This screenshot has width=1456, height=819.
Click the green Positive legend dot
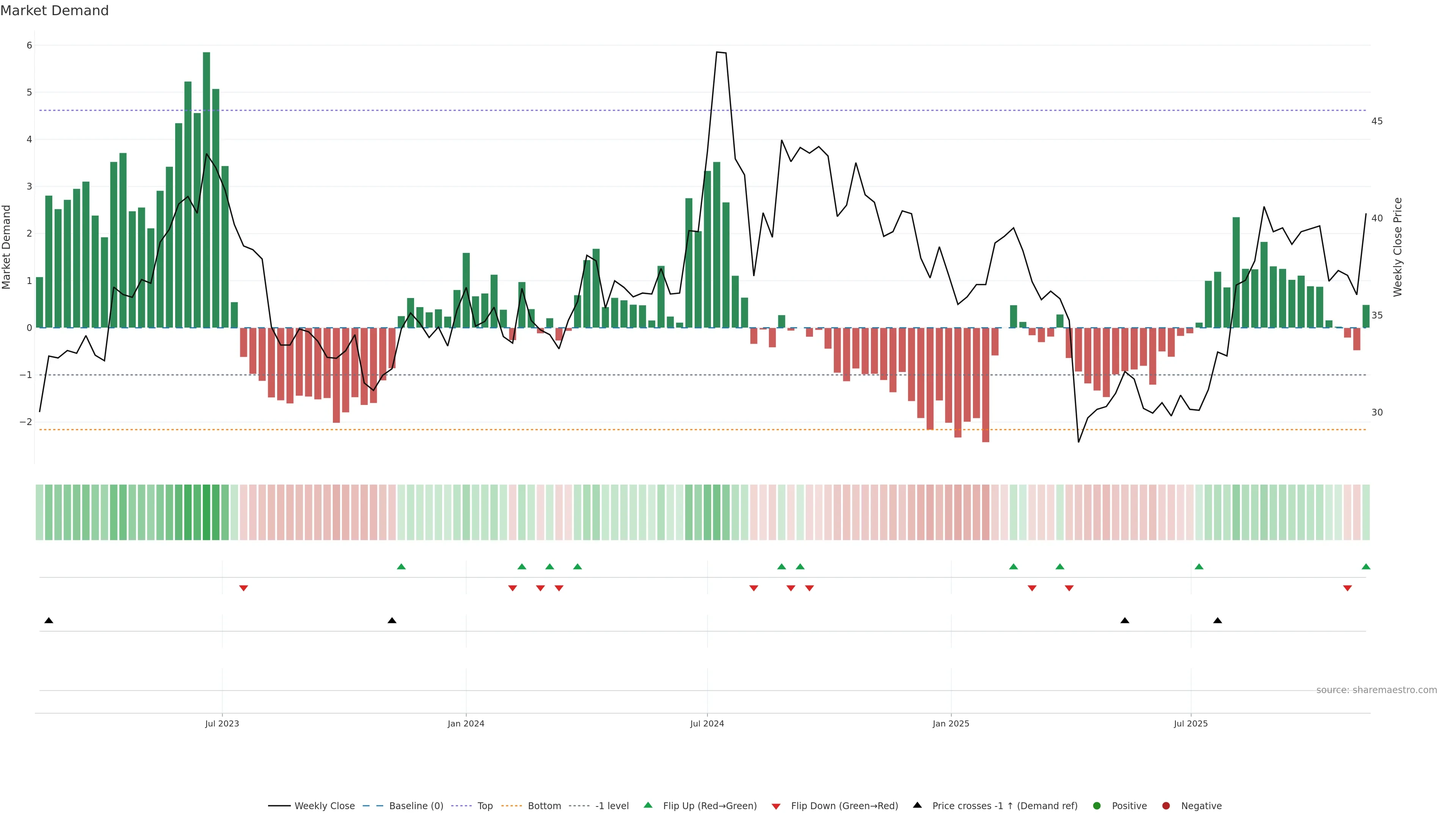(x=1097, y=805)
